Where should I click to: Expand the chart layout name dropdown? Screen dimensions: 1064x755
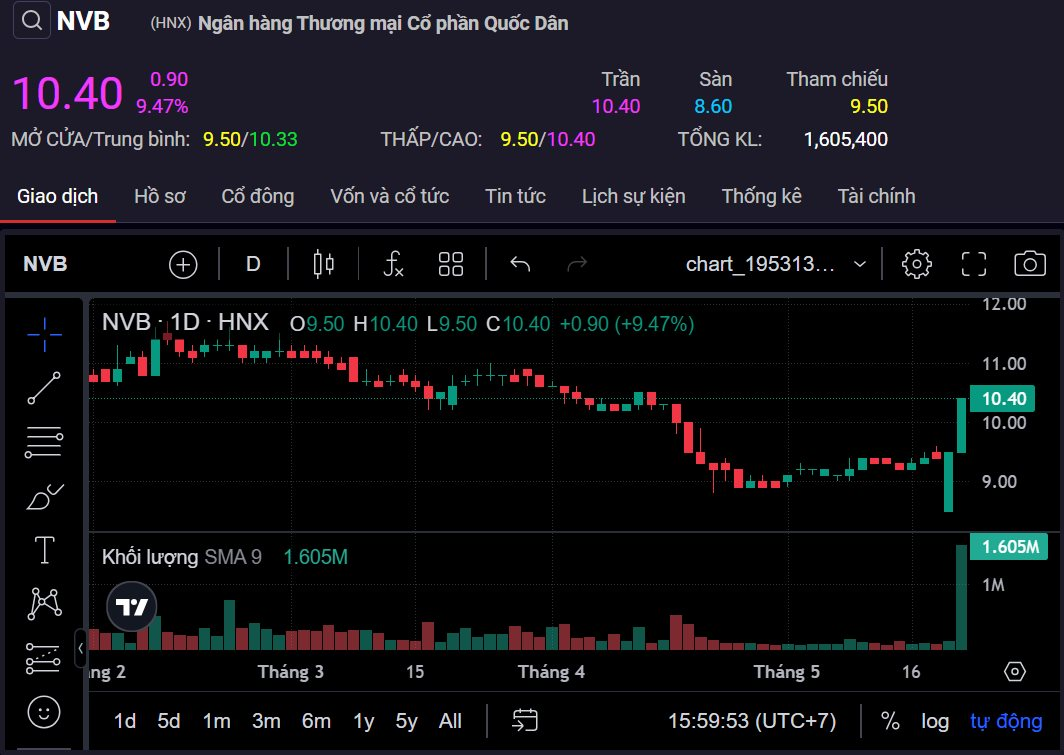pyautogui.click(x=859, y=264)
